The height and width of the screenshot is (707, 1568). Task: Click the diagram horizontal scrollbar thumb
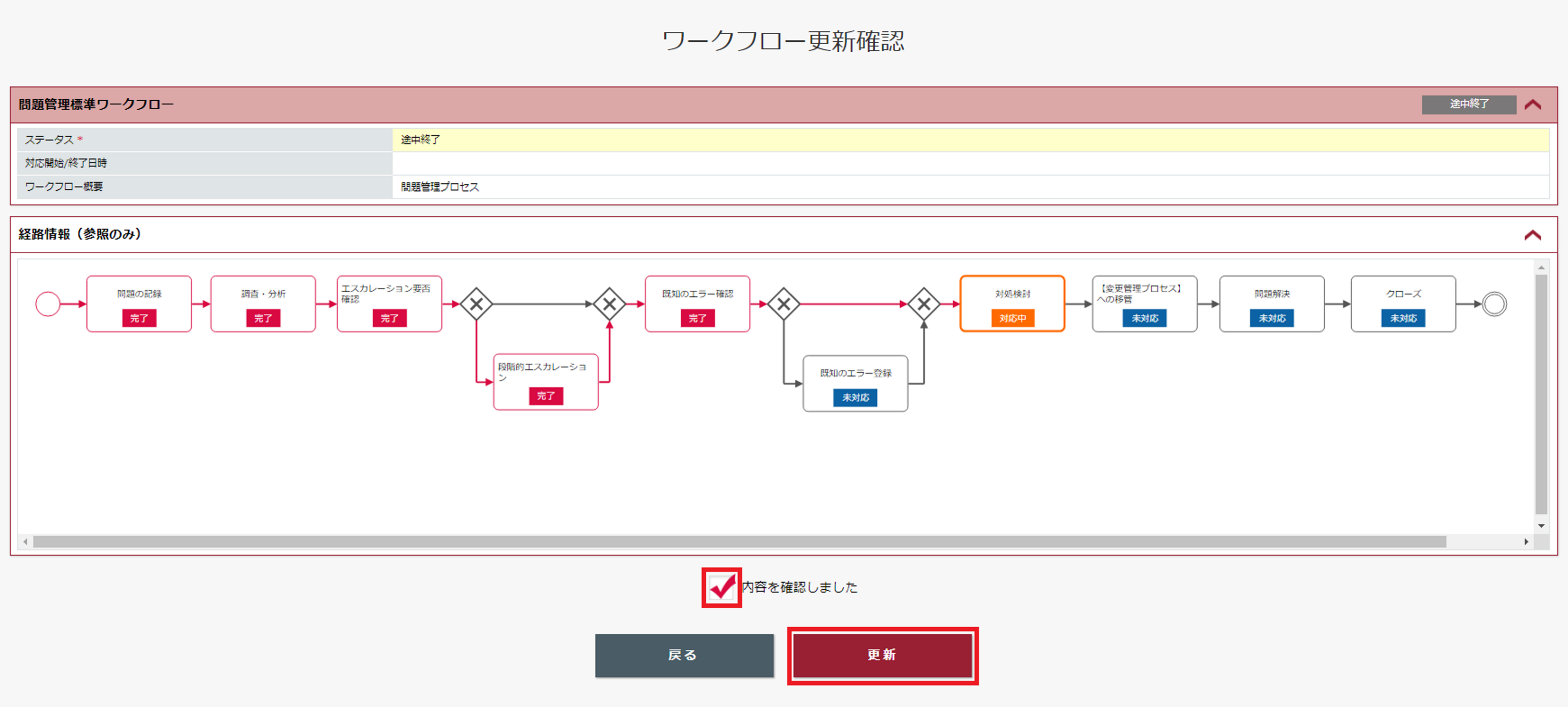tap(740, 542)
